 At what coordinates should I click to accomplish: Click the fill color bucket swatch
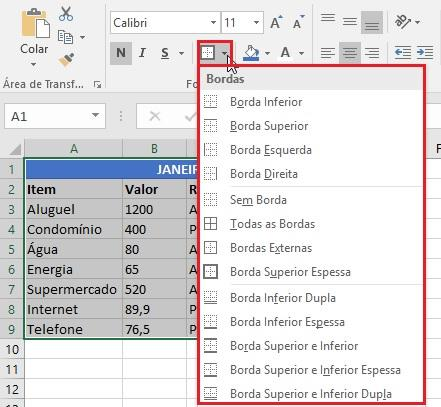click(251, 53)
